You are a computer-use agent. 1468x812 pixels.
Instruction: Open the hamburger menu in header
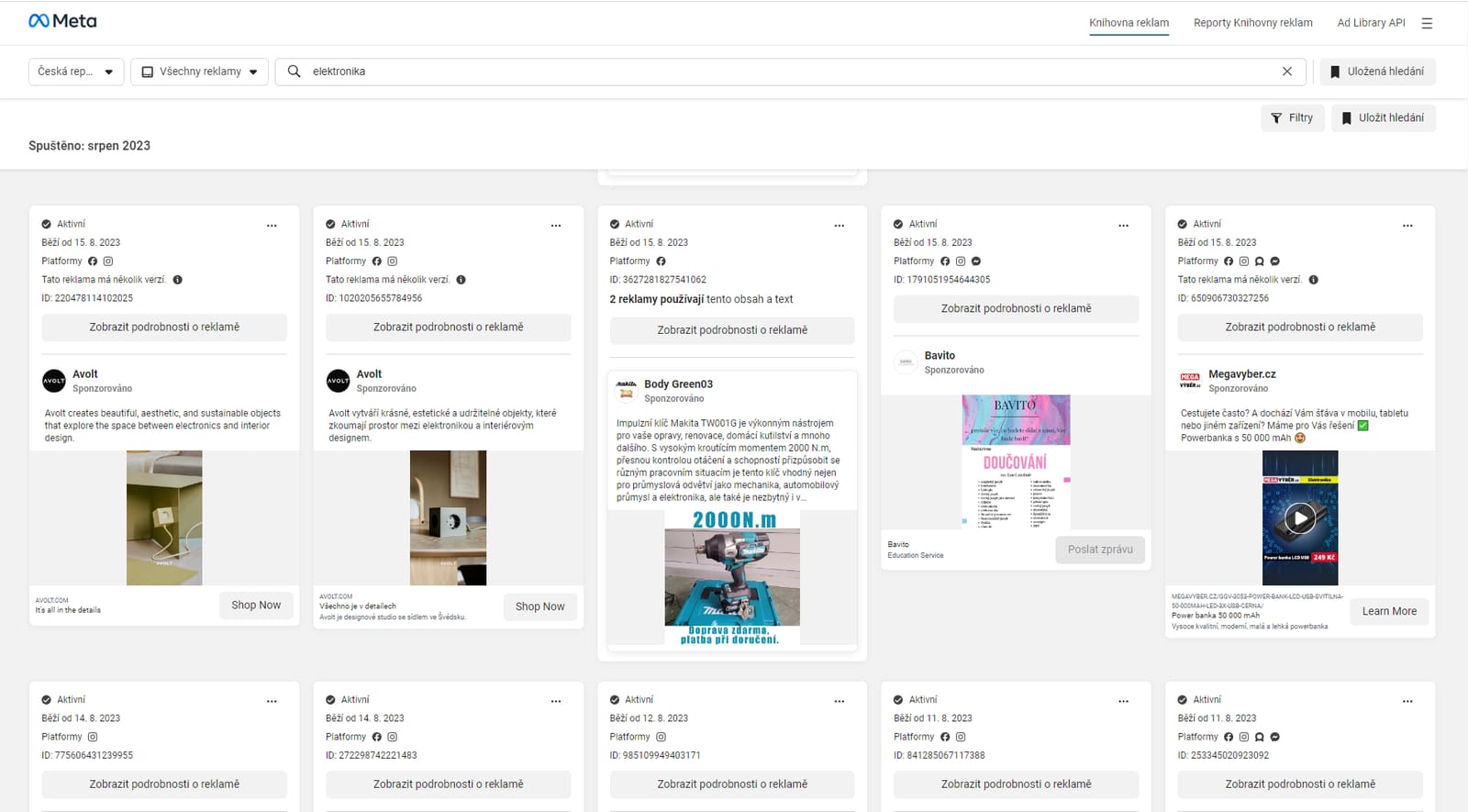(1427, 23)
